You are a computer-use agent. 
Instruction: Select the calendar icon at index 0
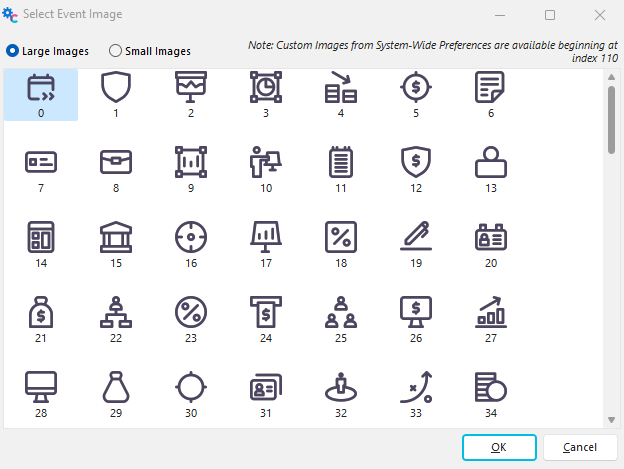[41, 89]
